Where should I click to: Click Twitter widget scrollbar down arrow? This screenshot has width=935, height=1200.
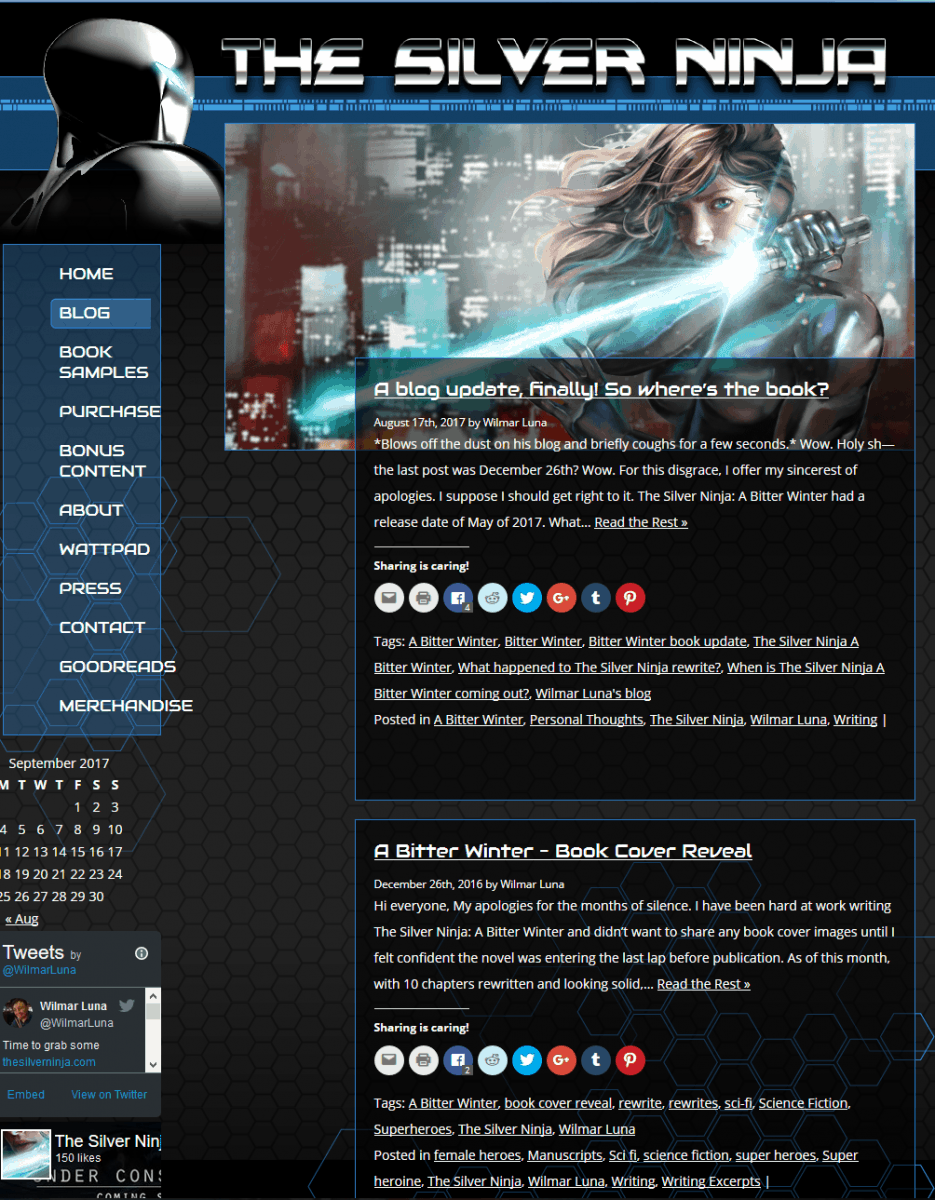[153, 1065]
